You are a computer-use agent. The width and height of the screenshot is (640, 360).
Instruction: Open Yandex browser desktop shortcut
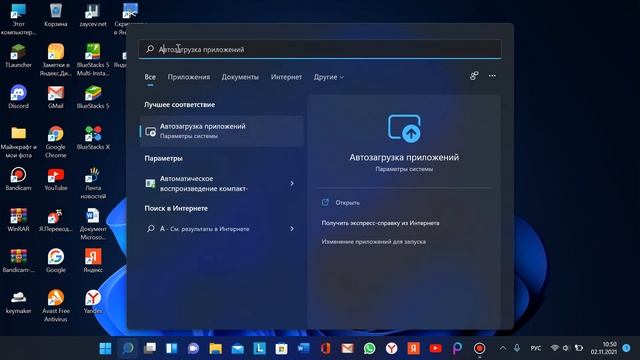pyautogui.click(x=93, y=302)
